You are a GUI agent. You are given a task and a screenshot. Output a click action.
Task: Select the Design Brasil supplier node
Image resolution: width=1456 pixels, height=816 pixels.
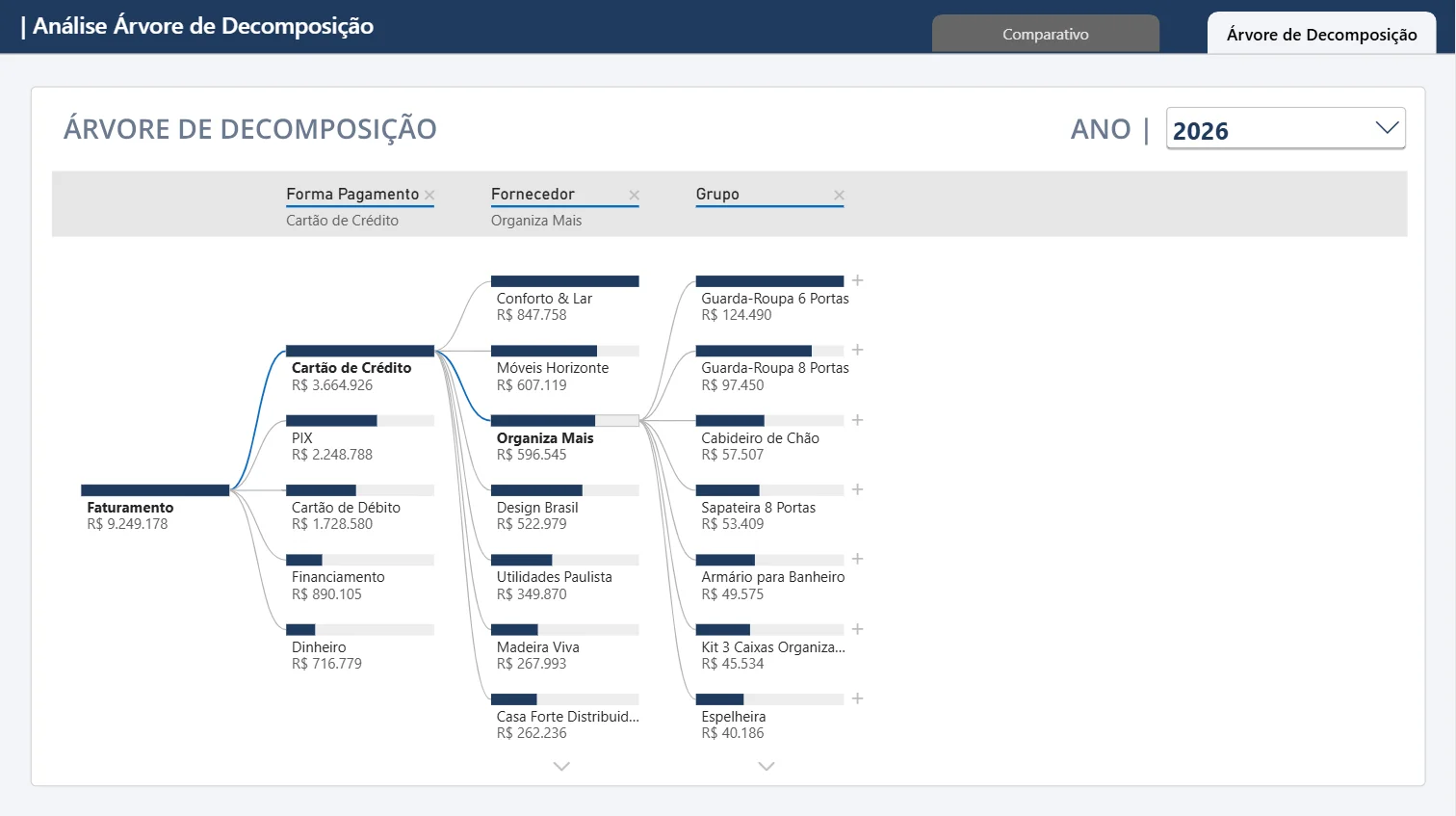pyautogui.click(x=565, y=508)
